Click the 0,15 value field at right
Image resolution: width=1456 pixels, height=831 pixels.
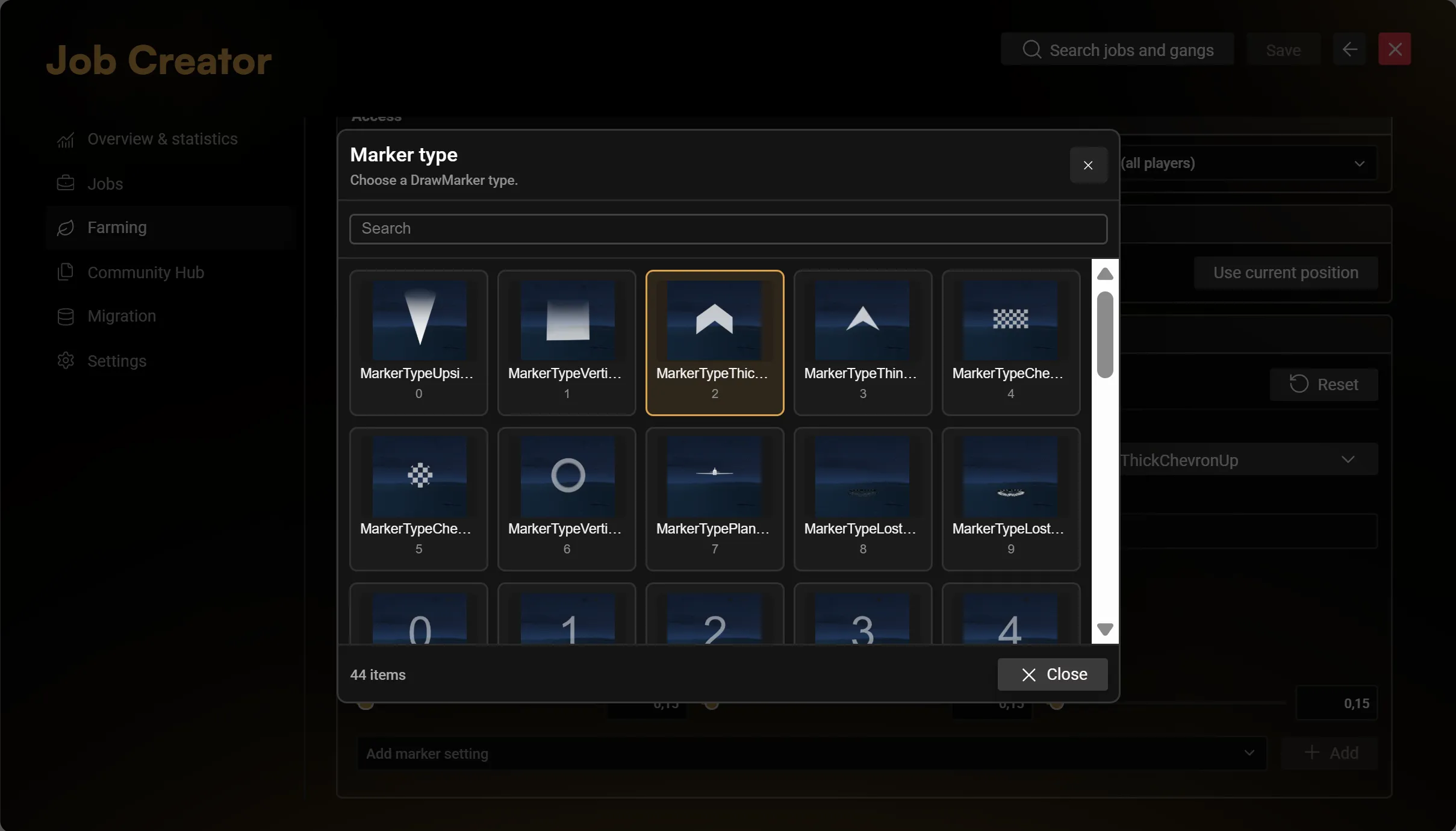(1336, 703)
